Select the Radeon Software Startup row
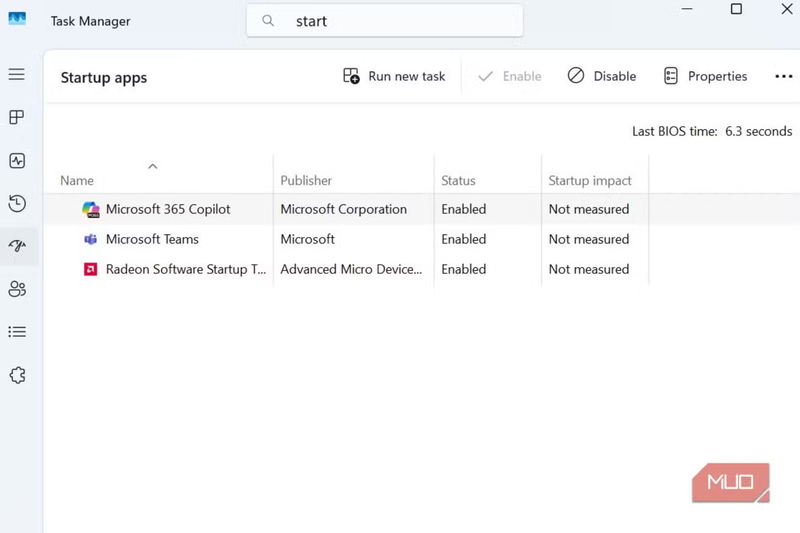The width and height of the screenshot is (800, 533). tap(422, 269)
